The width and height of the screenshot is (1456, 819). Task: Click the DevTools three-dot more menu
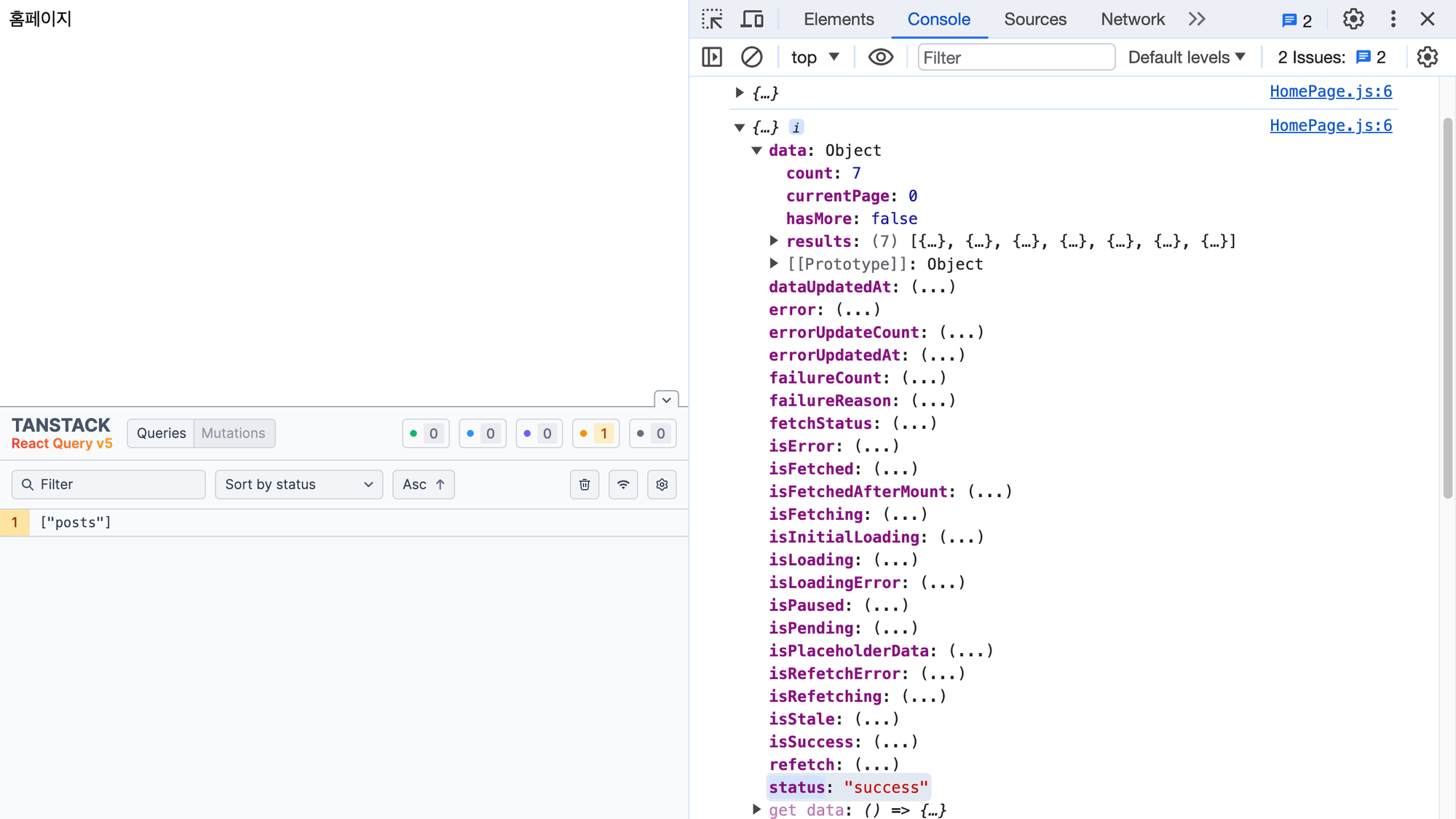click(1393, 20)
